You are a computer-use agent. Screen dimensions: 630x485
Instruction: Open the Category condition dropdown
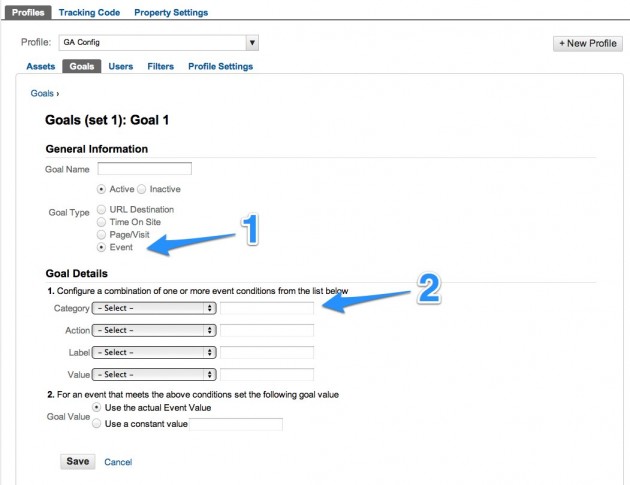click(x=154, y=308)
